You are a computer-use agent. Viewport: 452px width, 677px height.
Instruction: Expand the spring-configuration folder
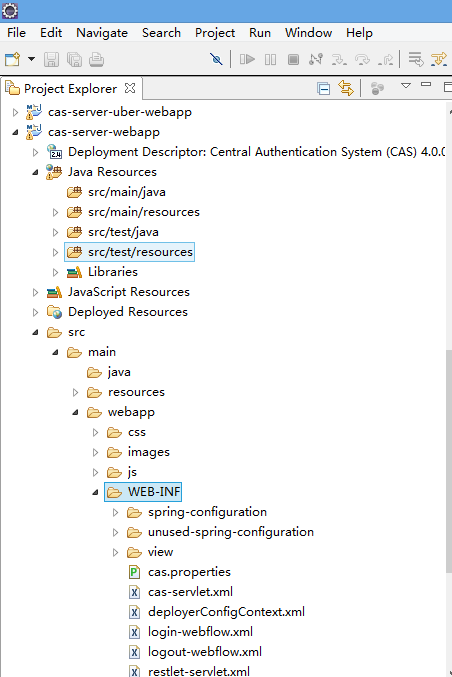coord(115,512)
